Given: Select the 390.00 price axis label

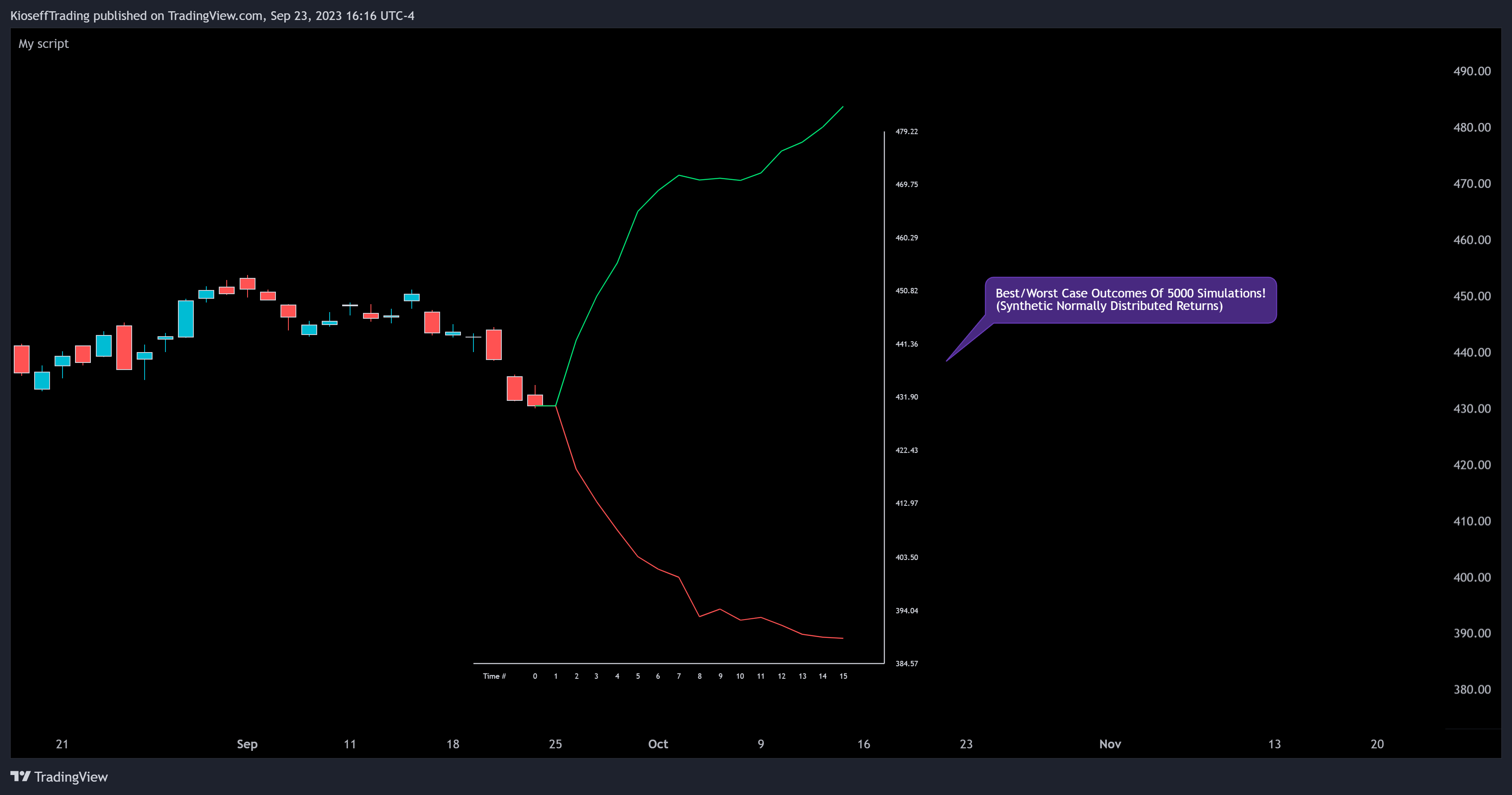Looking at the screenshot, I should tap(1472, 634).
